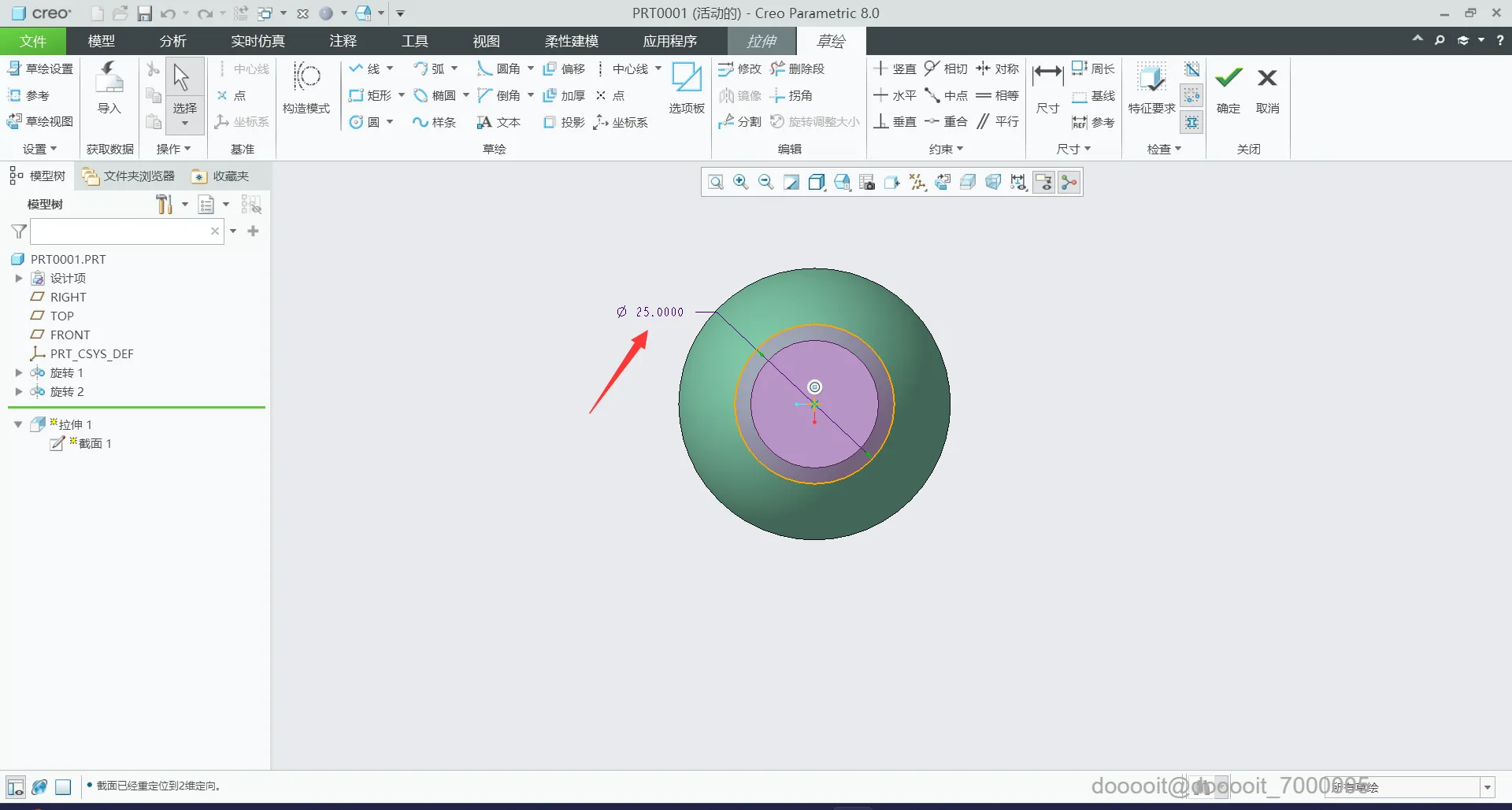Click the Import (导入) data icon
This screenshot has width=1512, height=810.
[x=109, y=89]
